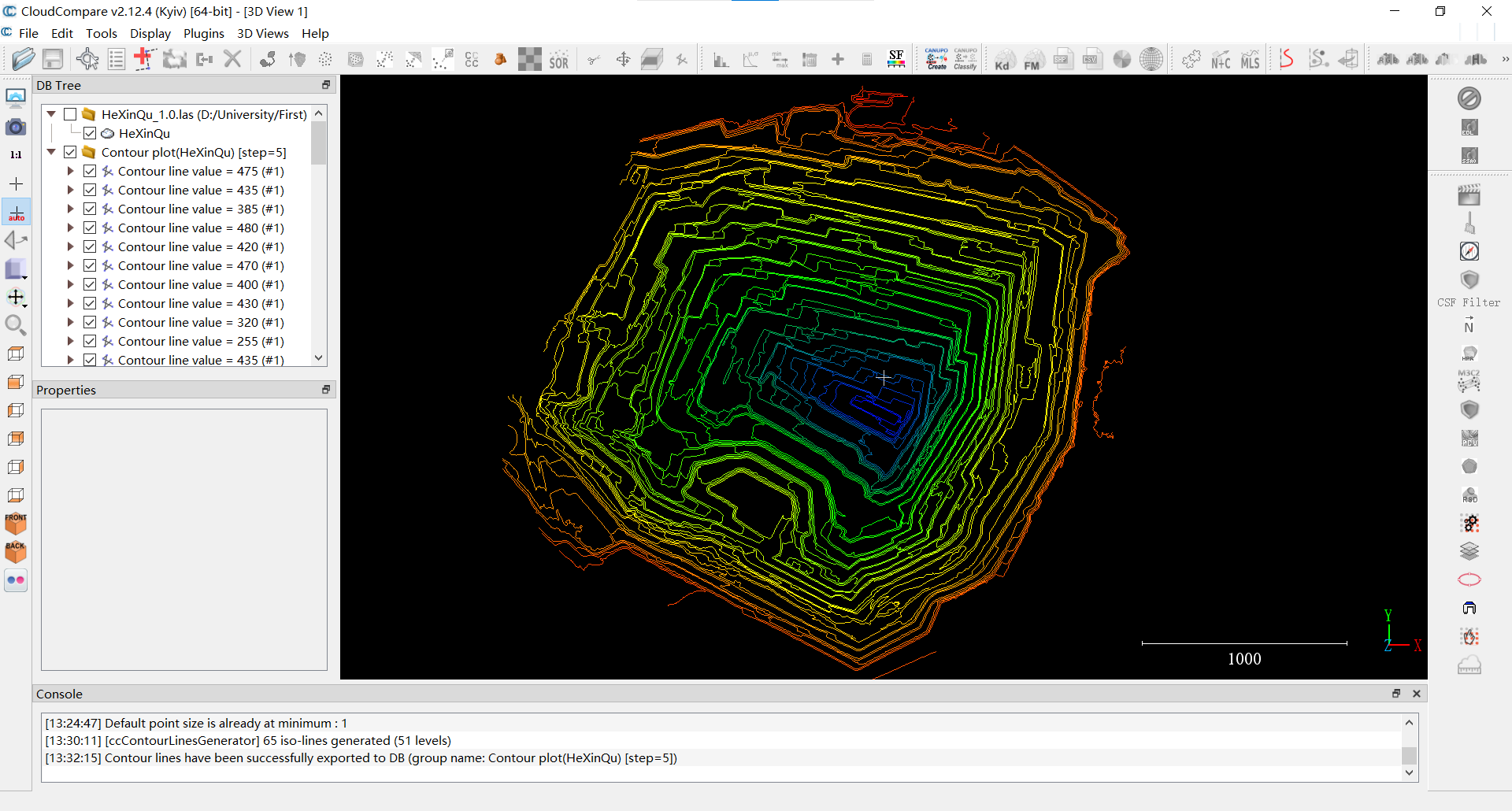Viewport: 1512px width, 811px height.
Task: Open the Edit menu
Action: click(62, 33)
